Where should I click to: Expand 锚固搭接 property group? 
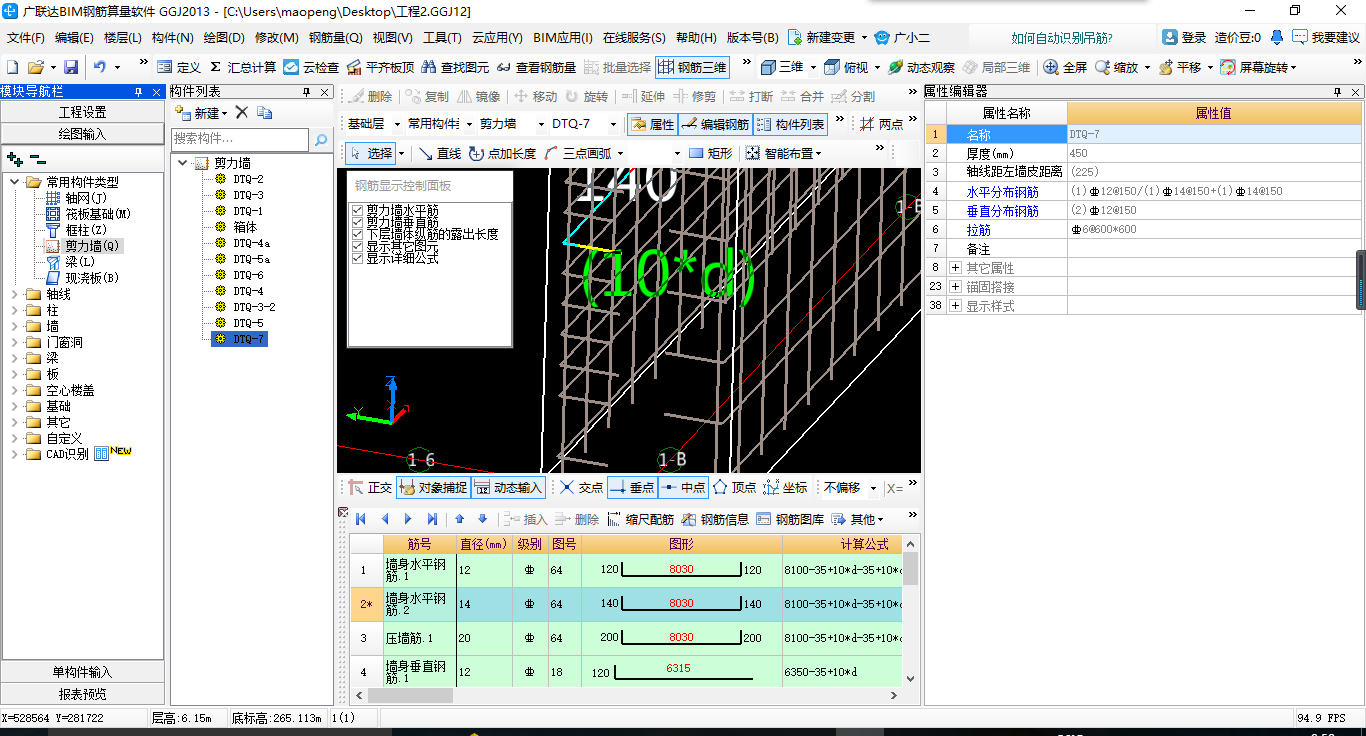(955, 287)
